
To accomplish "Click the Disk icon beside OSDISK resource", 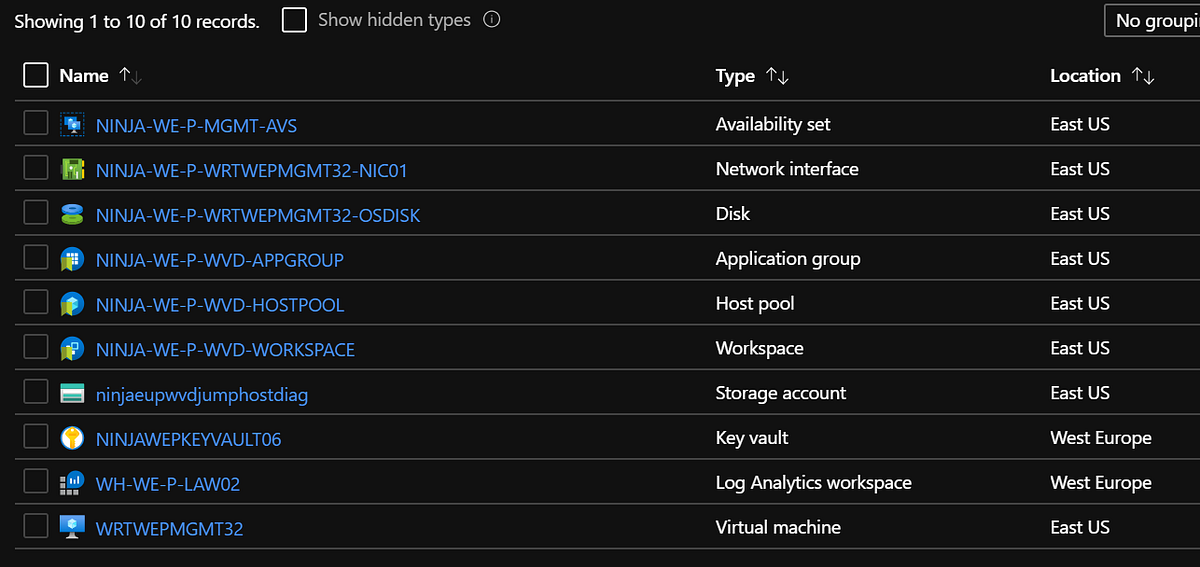I will coord(72,214).
